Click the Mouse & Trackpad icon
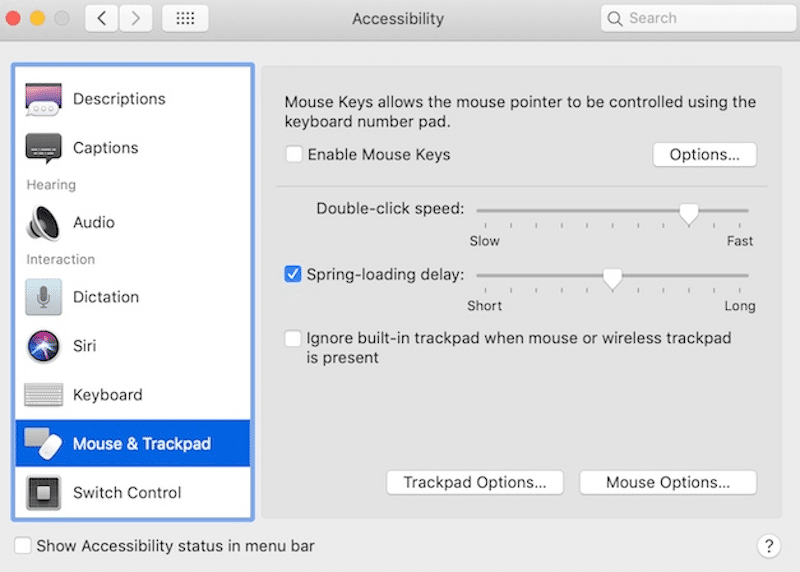Screen dimensions: 800x572 pyautogui.click(x=43, y=443)
